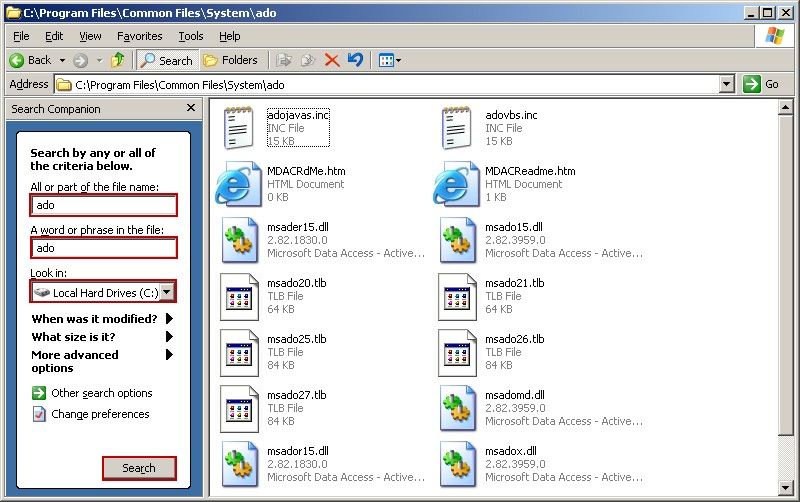Click the Move To toolbar icon
The image size is (800, 502).
[284, 60]
